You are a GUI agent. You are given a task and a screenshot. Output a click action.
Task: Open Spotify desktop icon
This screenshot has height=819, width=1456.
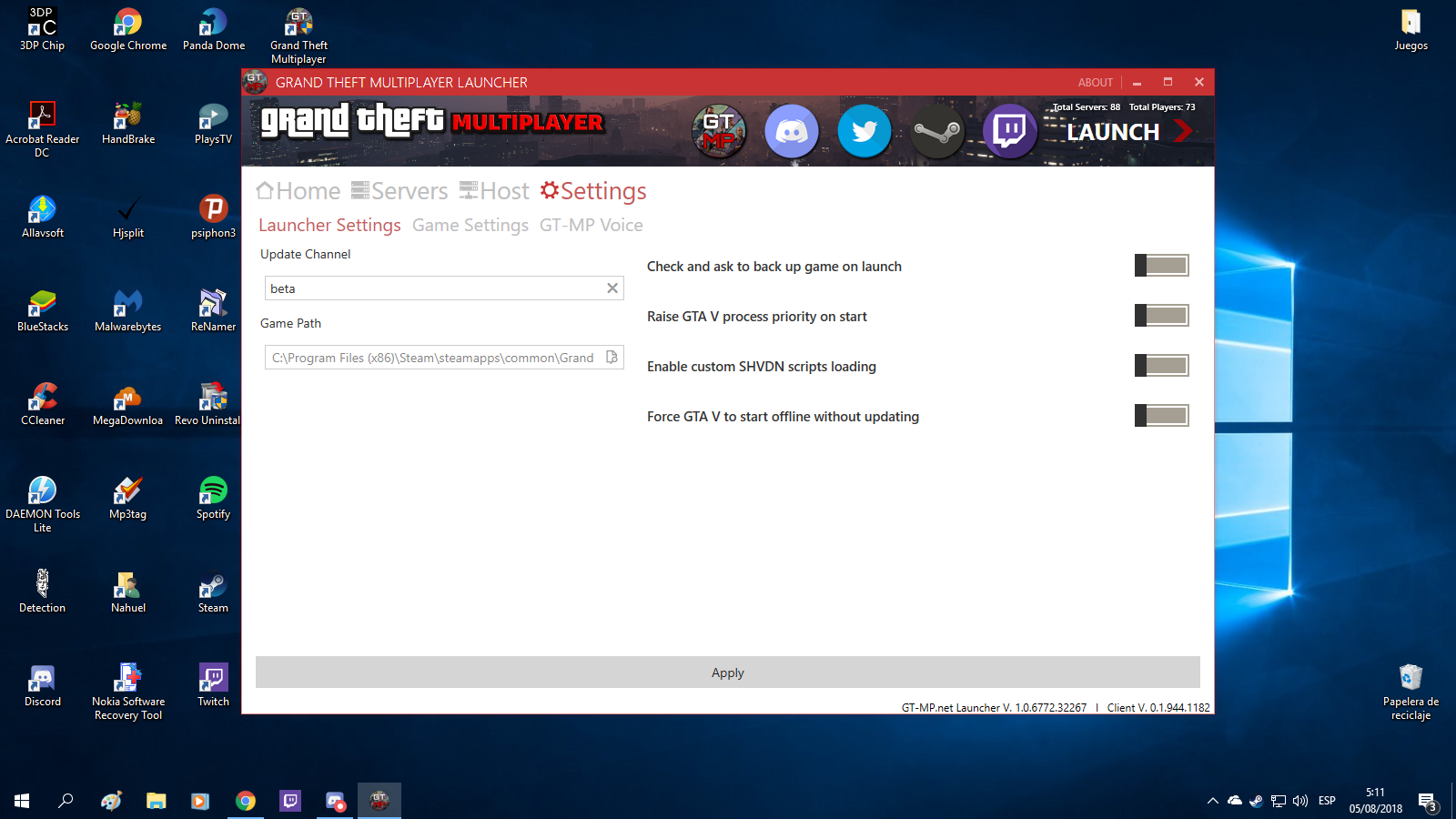click(x=213, y=499)
